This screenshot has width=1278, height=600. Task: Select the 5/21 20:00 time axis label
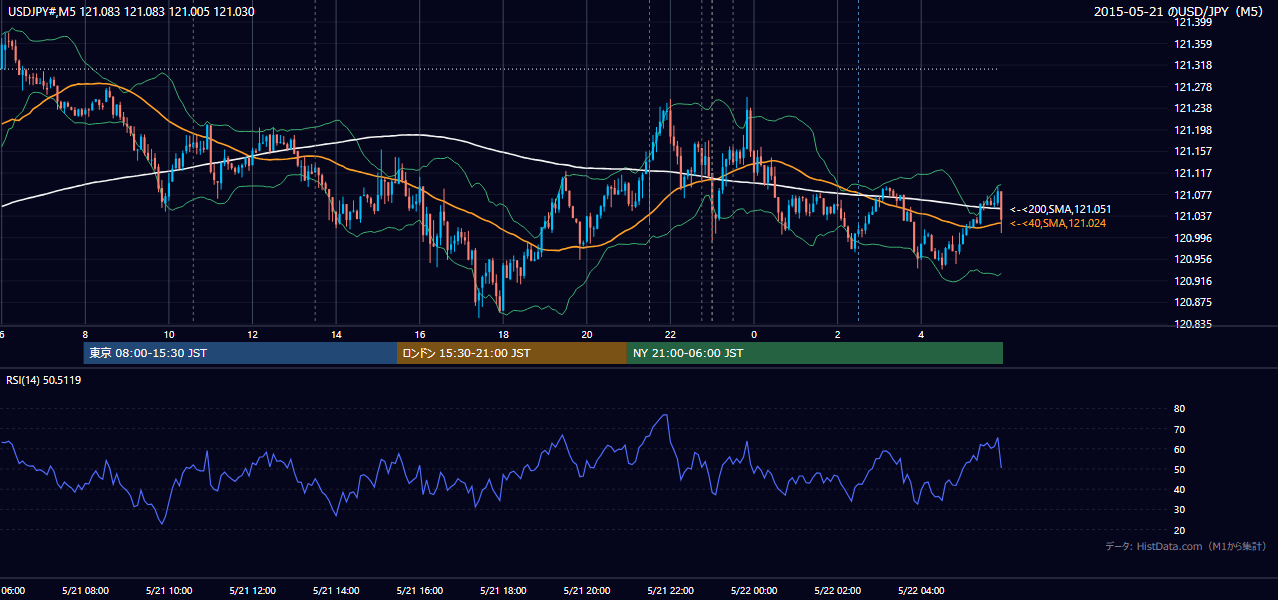click(586, 591)
